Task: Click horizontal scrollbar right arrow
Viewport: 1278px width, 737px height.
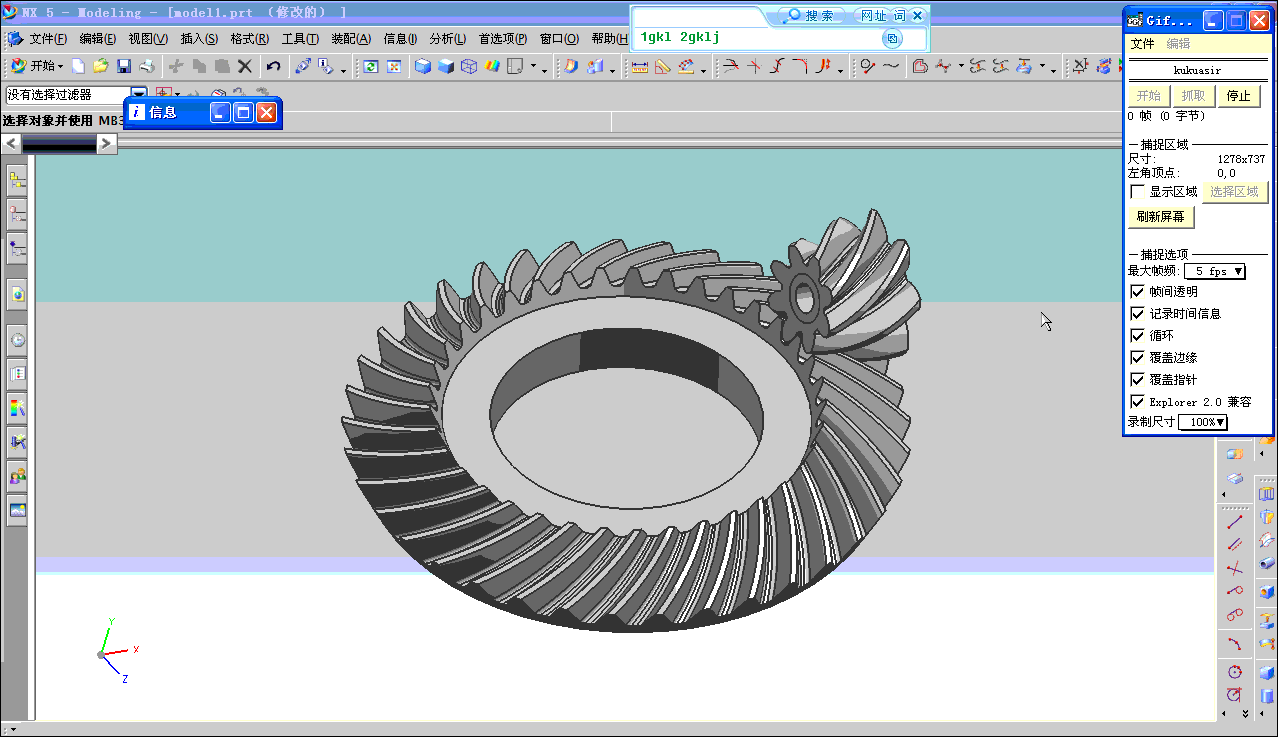Action: point(107,144)
